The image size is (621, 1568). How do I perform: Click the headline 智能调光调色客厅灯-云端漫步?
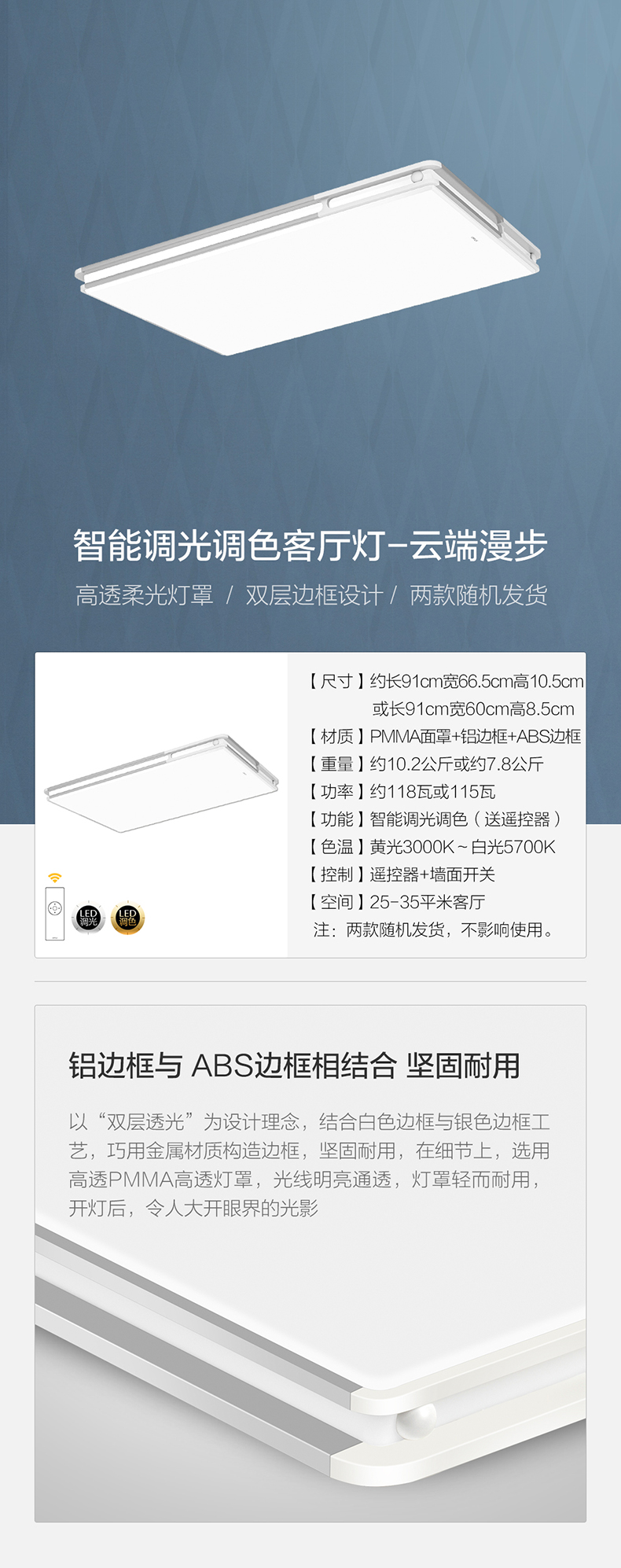click(310, 545)
